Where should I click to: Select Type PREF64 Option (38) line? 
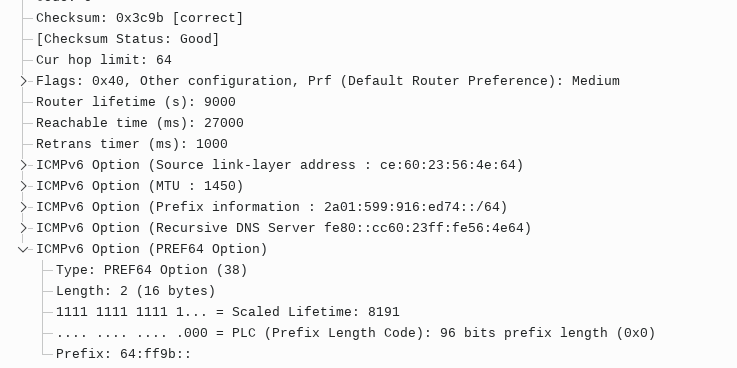(x=151, y=270)
